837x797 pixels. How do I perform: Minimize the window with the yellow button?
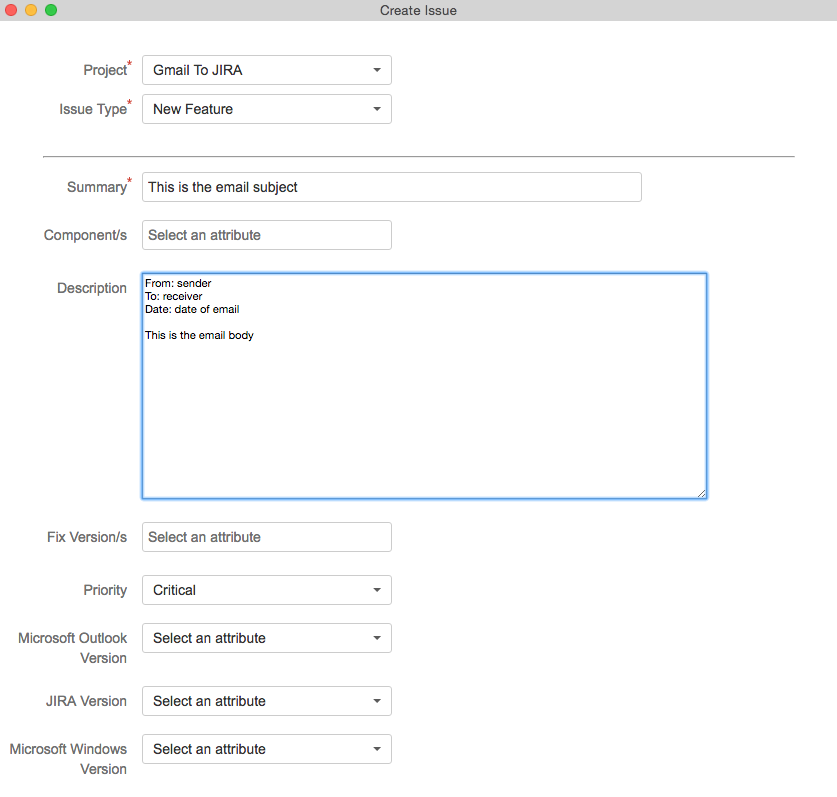(31, 10)
